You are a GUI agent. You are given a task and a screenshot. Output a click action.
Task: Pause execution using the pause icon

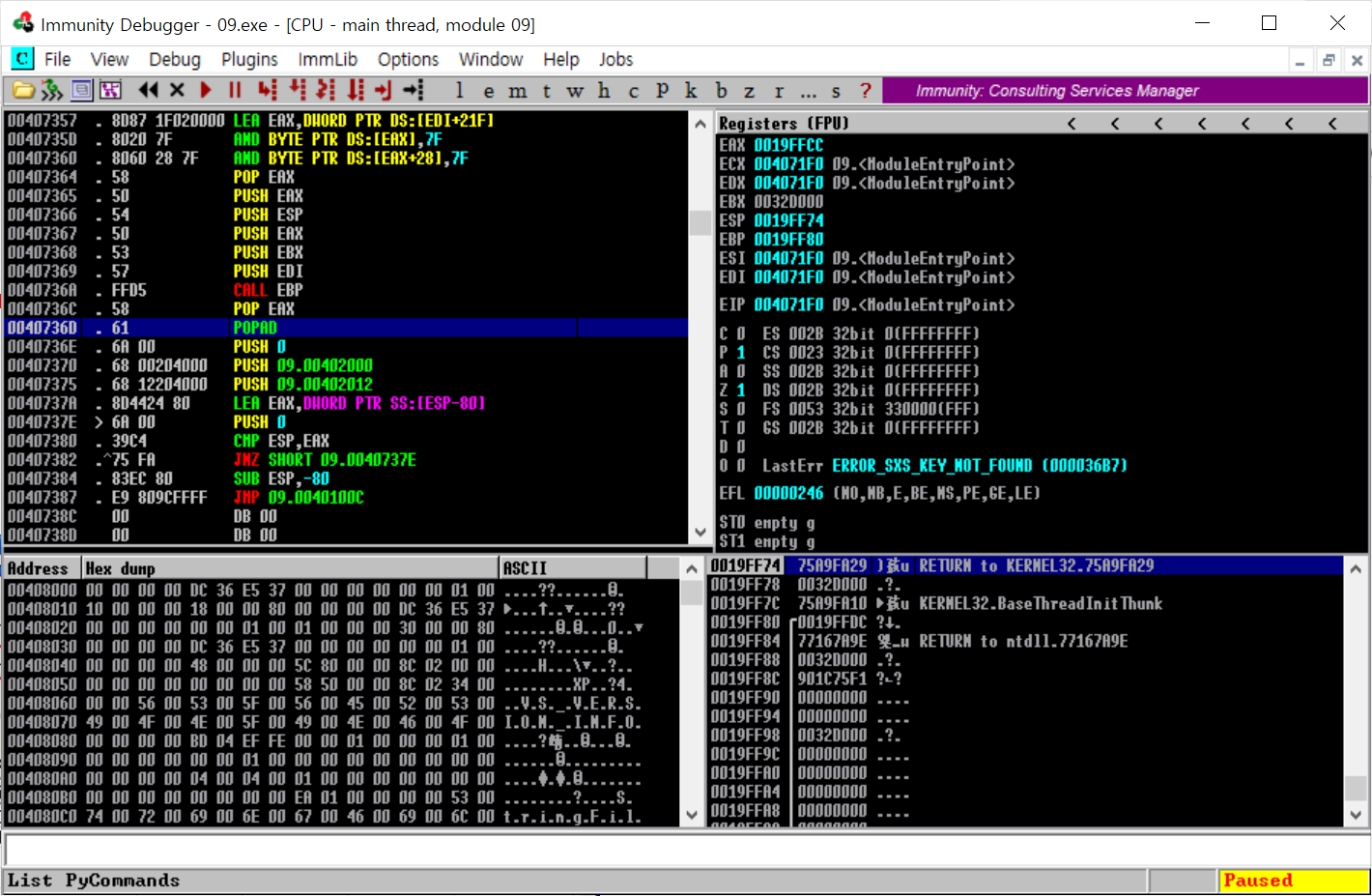pyautogui.click(x=233, y=91)
